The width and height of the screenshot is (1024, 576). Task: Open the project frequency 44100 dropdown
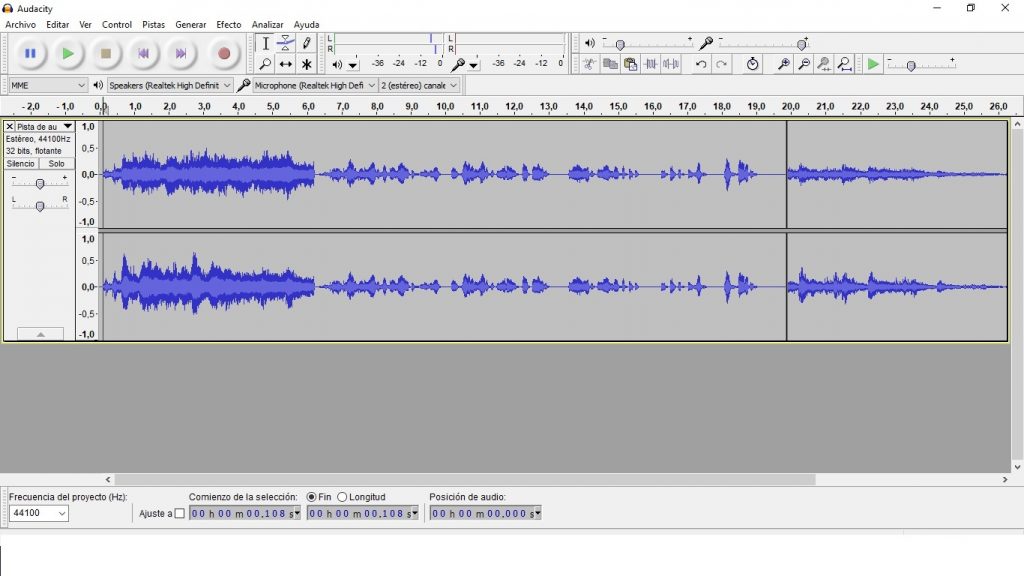coord(38,513)
